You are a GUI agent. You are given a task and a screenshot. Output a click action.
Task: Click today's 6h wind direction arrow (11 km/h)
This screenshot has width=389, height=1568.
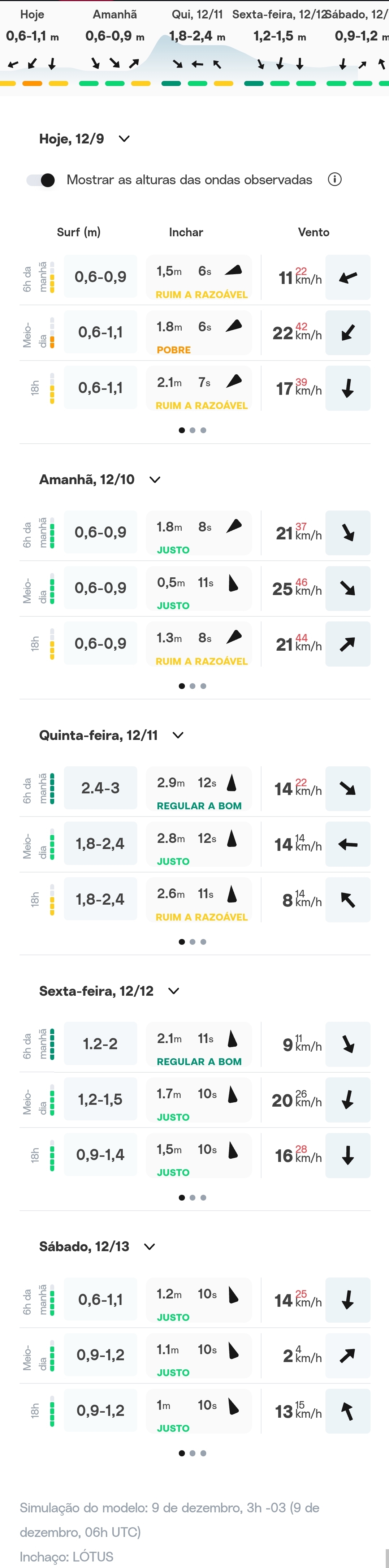coord(347,277)
